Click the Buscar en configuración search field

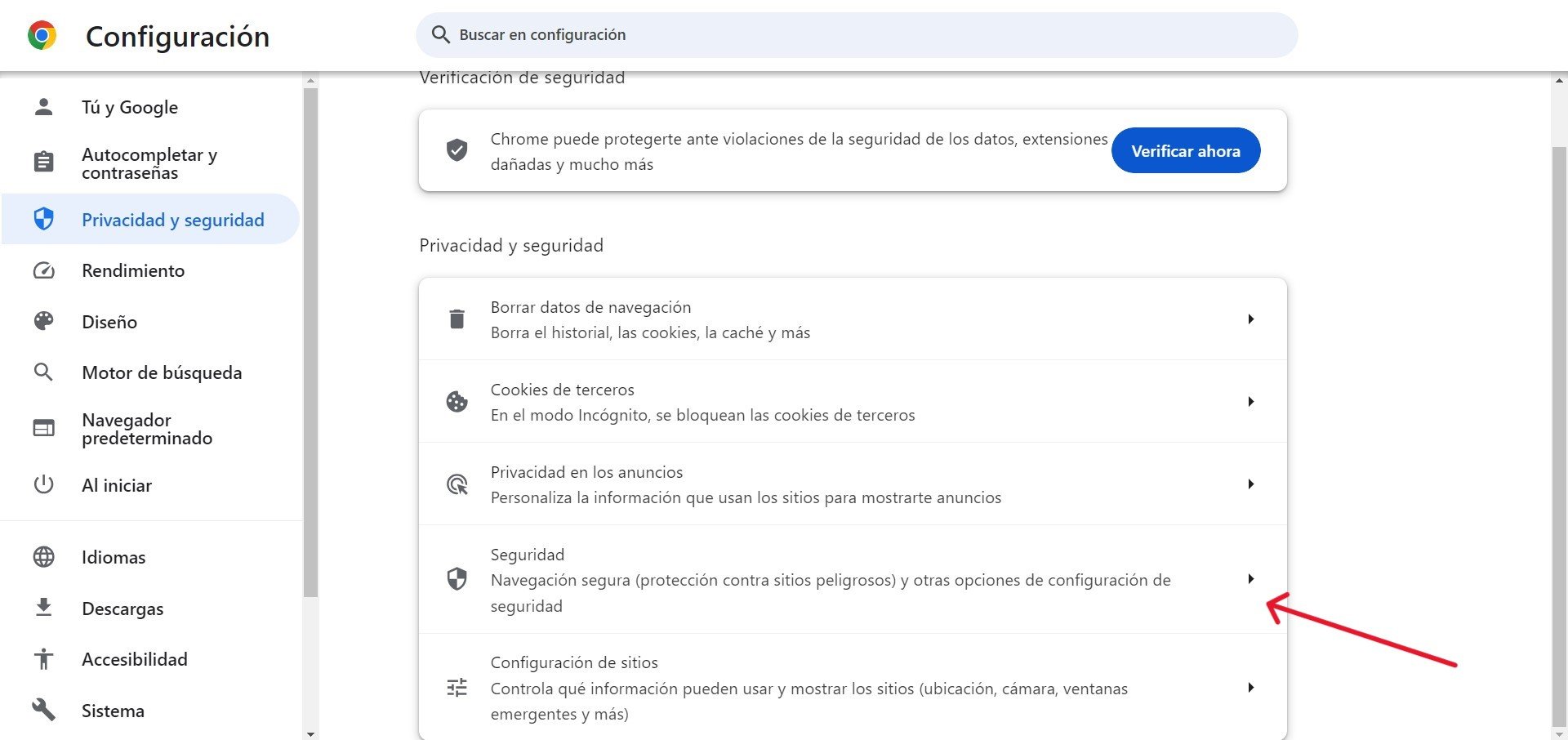[857, 35]
